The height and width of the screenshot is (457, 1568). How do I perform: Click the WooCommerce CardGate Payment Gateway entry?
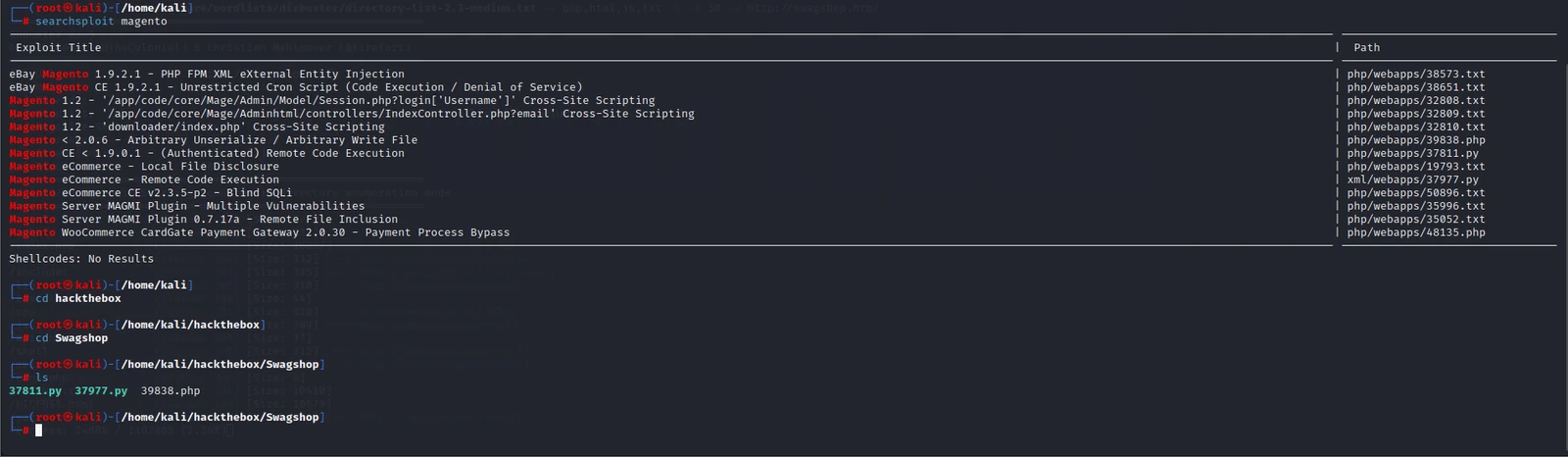coord(260,232)
